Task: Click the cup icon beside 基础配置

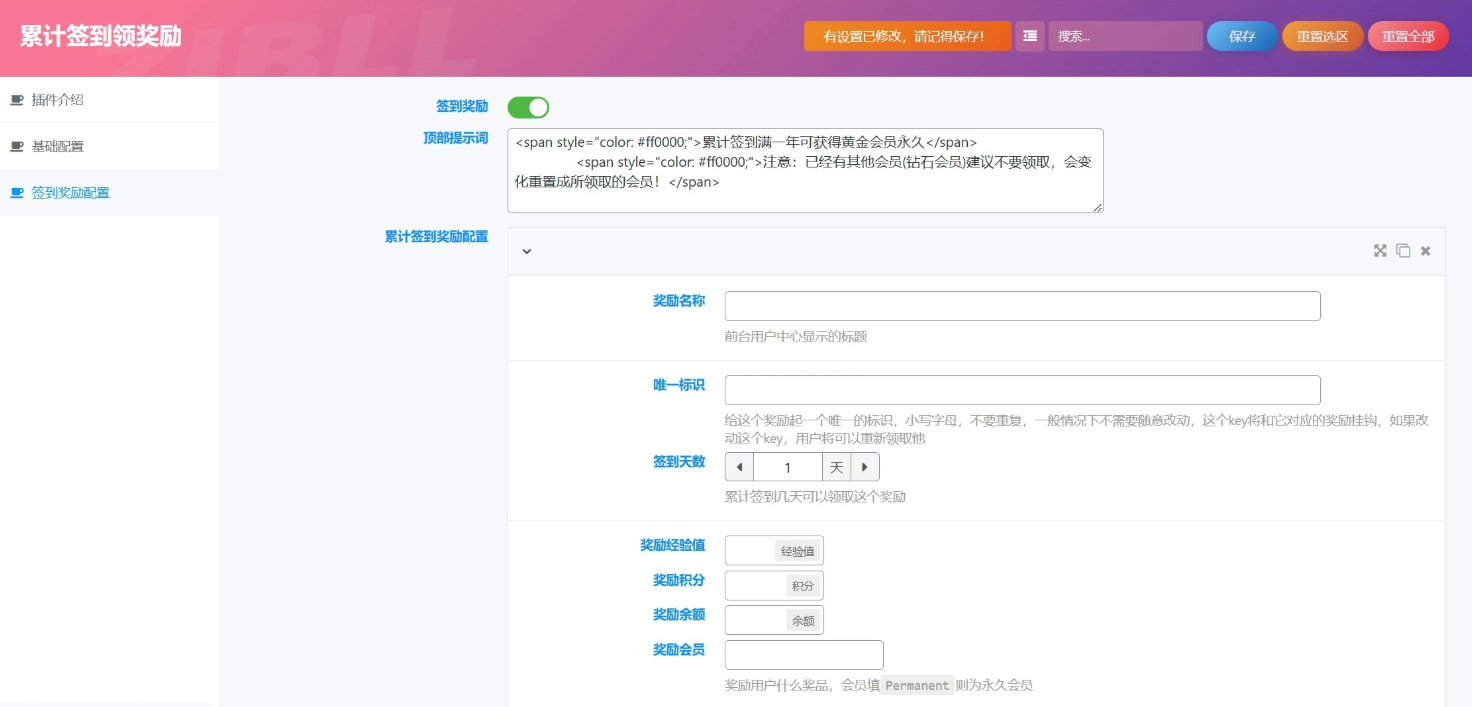Action: (17, 146)
